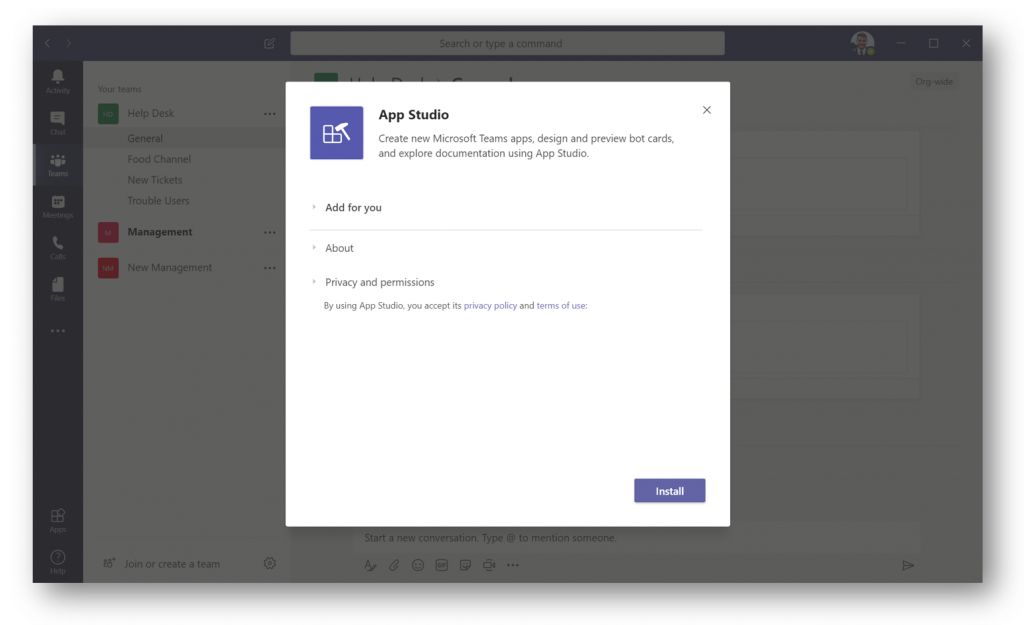Attach a file with the paperclip icon
The image size is (1024, 625).
tap(394, 566)
